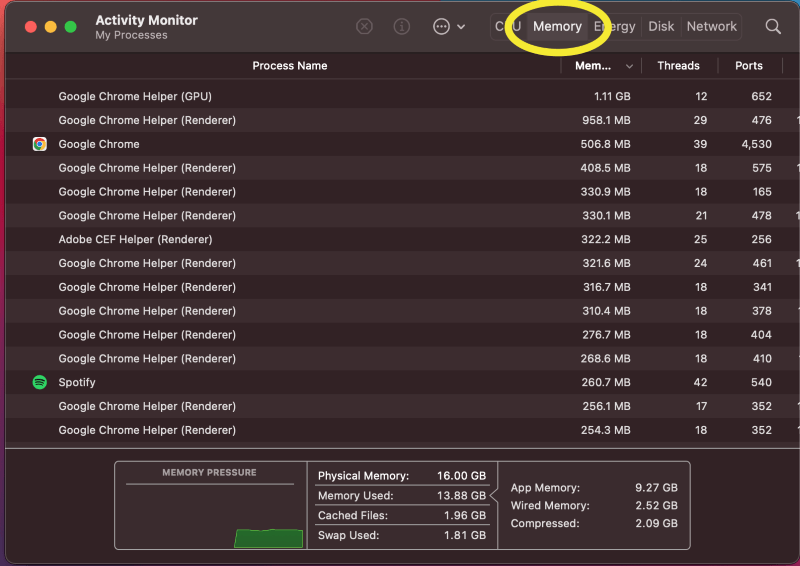Viewport: 800px width, 566px height.
Task: Select the Google Chrome app icon
Action: click(39, 144)
